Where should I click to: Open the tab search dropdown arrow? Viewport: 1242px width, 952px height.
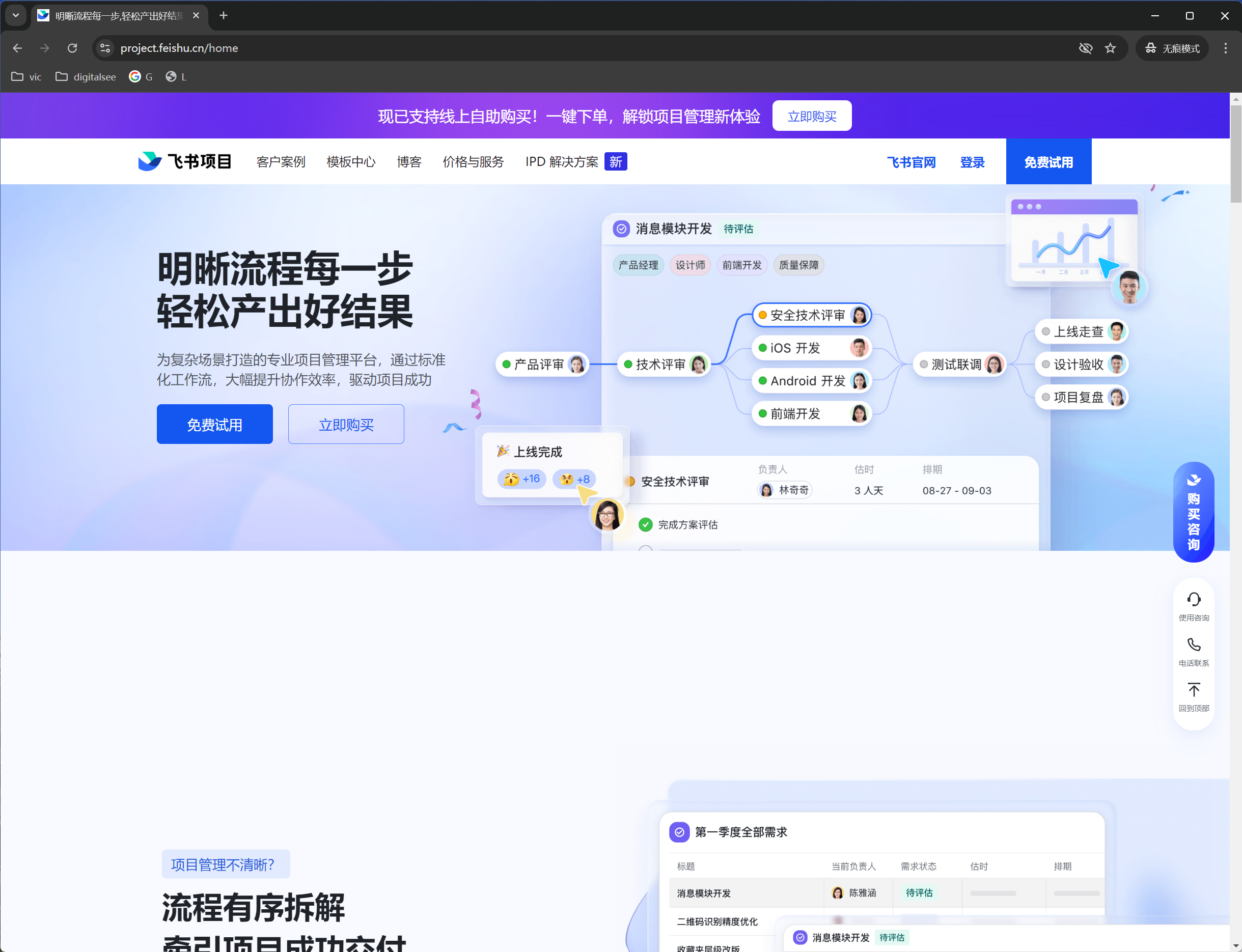(16, 15)
